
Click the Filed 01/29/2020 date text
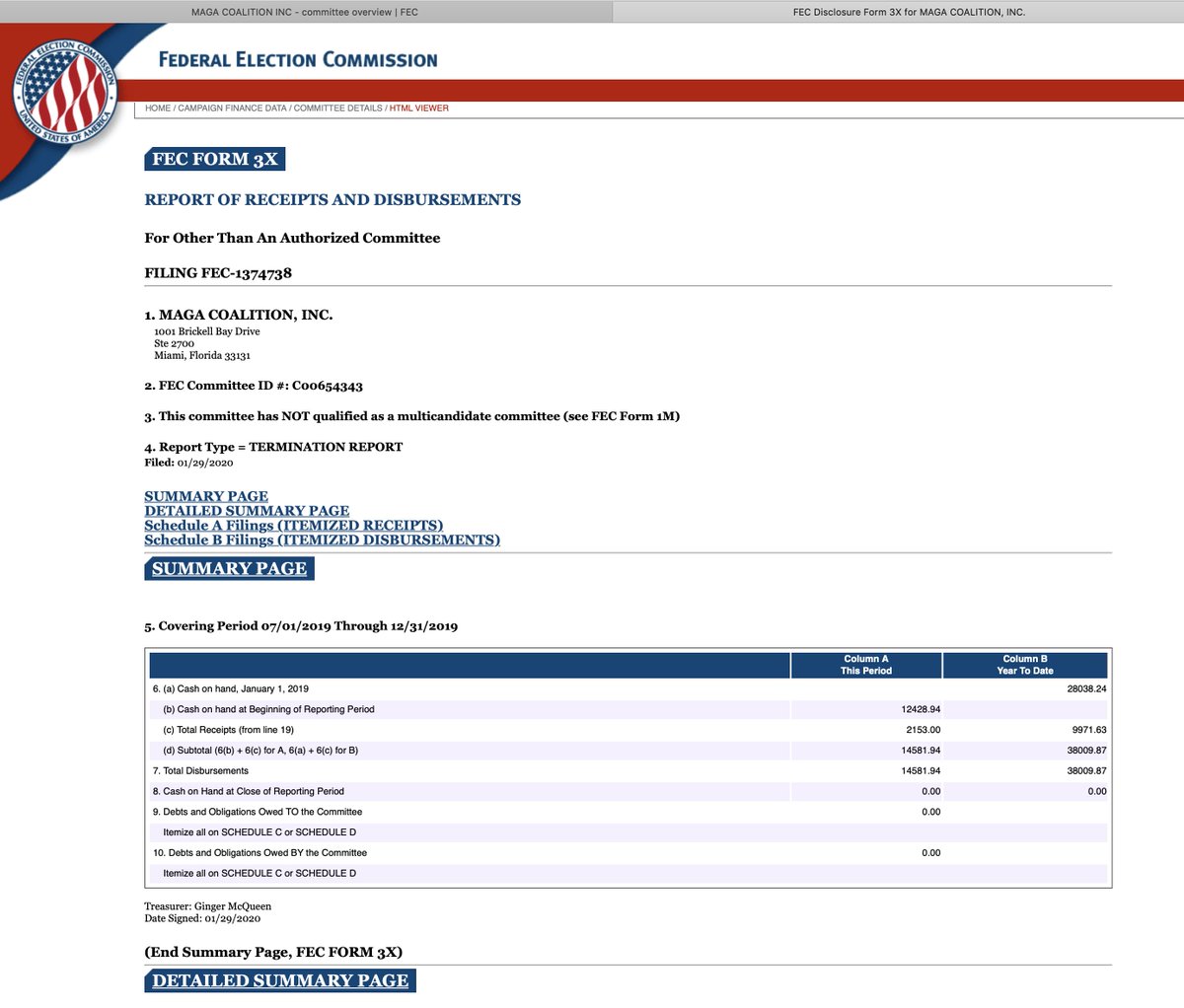coord(188,463)
